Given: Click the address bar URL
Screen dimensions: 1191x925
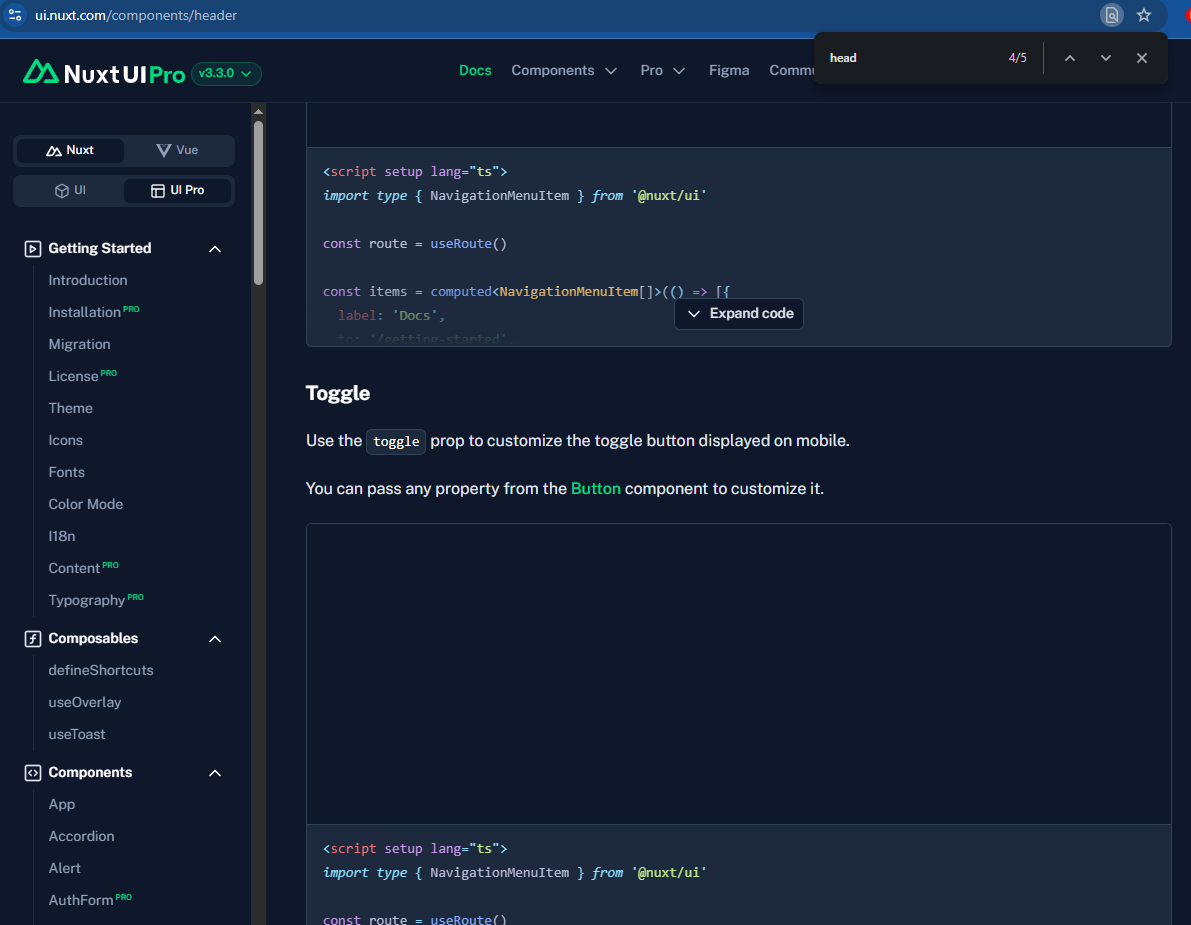Looking at the screenshot, I should point(136,15).
